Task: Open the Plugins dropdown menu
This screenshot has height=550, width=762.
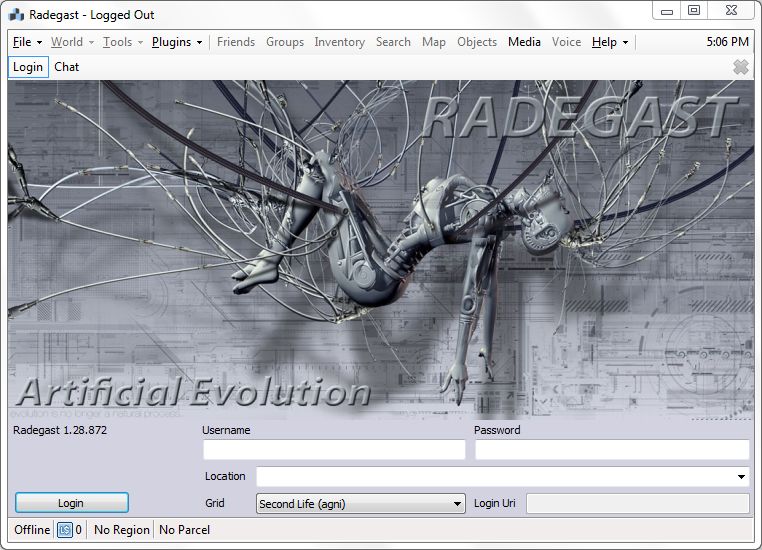Action: coord(177,42)
